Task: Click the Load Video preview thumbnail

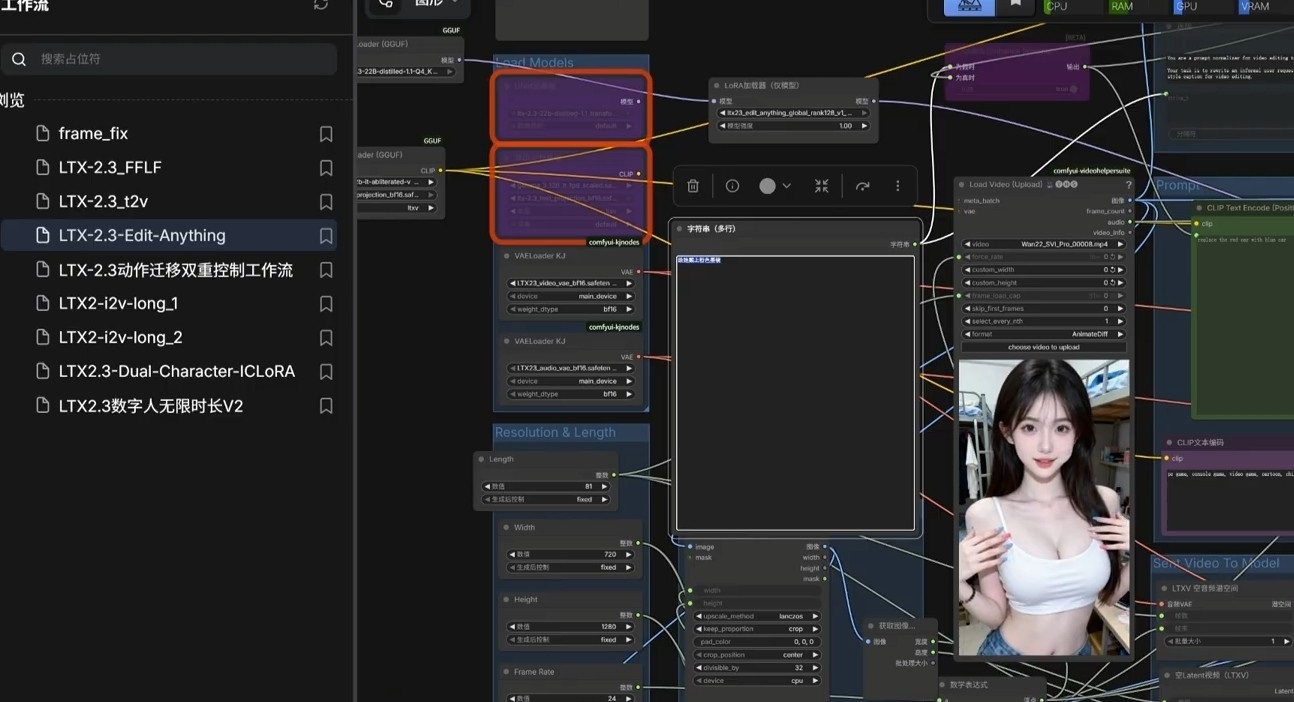Action: [x=1044, y=508]
